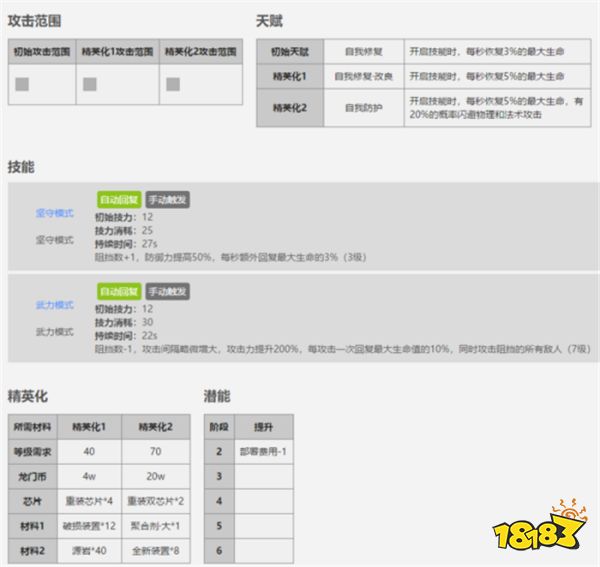600x567 pixels.
Task: Click the 龙门币 row label
Action: pyautogui.click(x=32, y=476)
